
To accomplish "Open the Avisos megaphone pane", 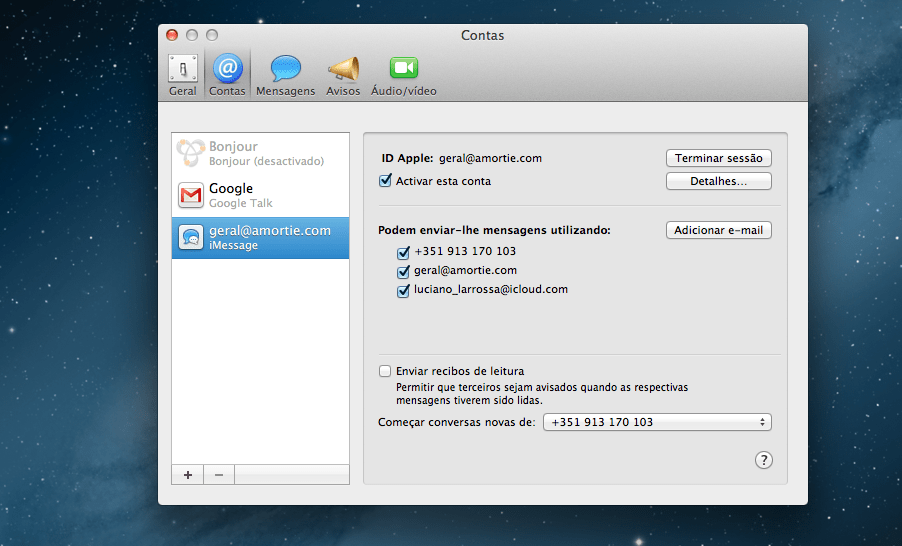I will coord(343,75).
